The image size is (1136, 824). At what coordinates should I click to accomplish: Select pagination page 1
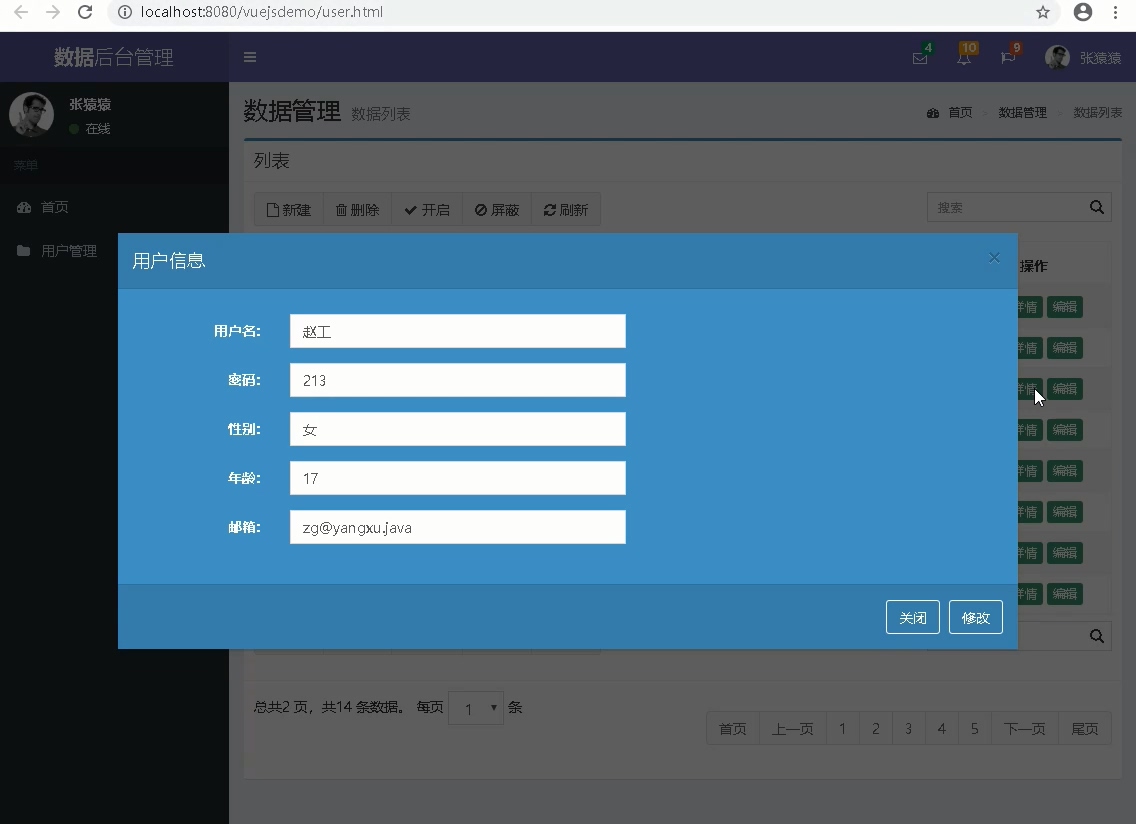point(843,728)
